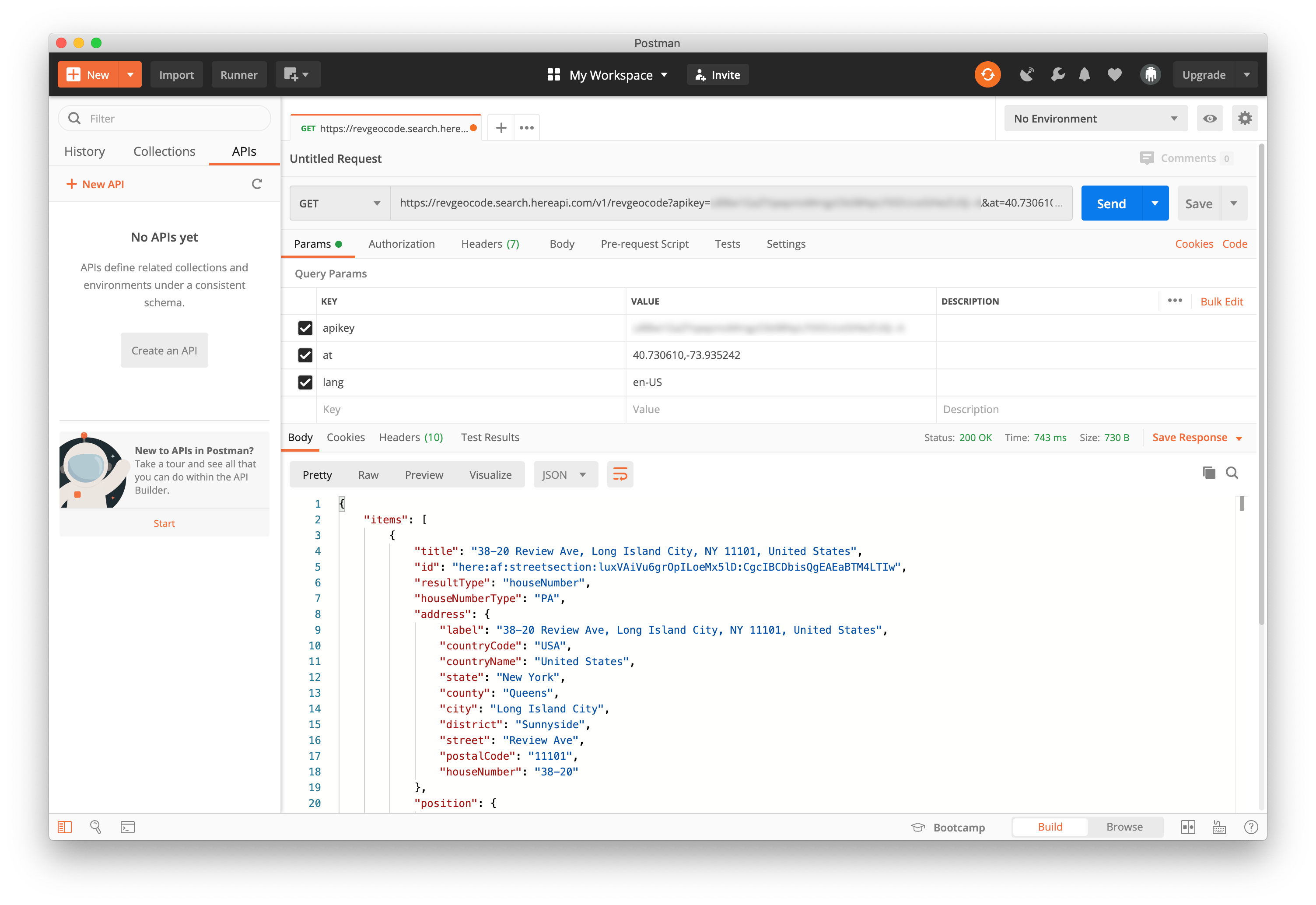Open the notifications bell icon
Viewport: 1316px width, 905px height.
click(x=1084, y=75)
